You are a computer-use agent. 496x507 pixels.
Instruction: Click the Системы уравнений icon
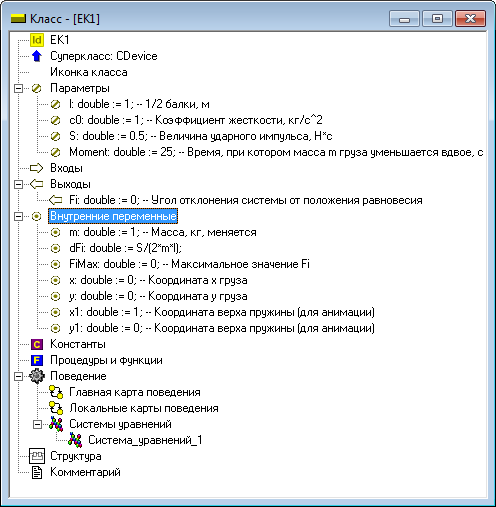[x=56, y=424]
